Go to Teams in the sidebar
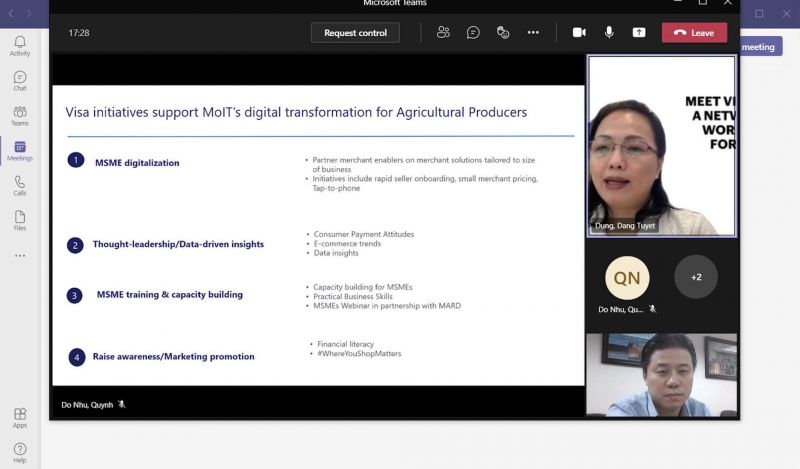Screen dimensions: 800x469 pyautogui.click(x=20, y=116)
